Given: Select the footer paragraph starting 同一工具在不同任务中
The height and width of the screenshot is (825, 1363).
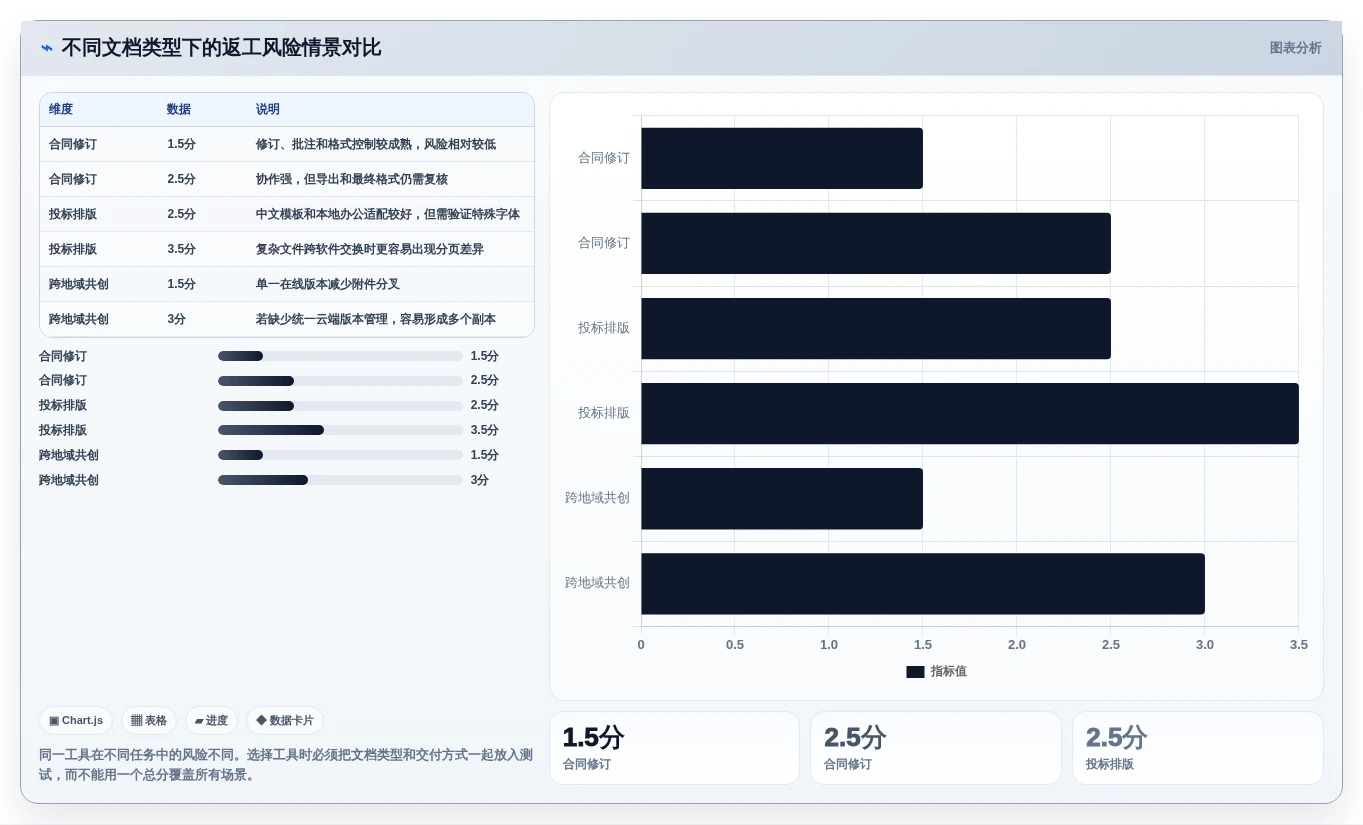Looking at the screenshot, I should pyautogui.click(x=286, y=765).
